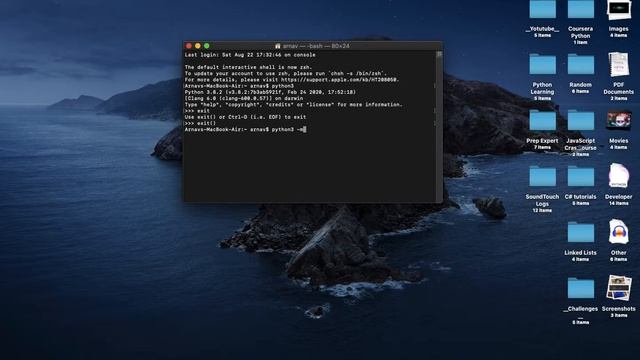Select the Other stack icon

pos(619,233)
